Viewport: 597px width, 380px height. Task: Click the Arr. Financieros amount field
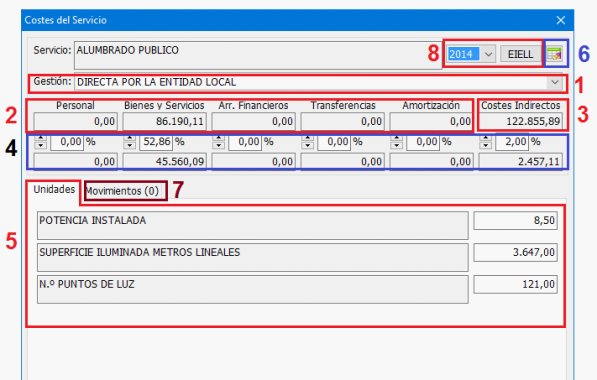pyautogui.click(x=253, y=121)
